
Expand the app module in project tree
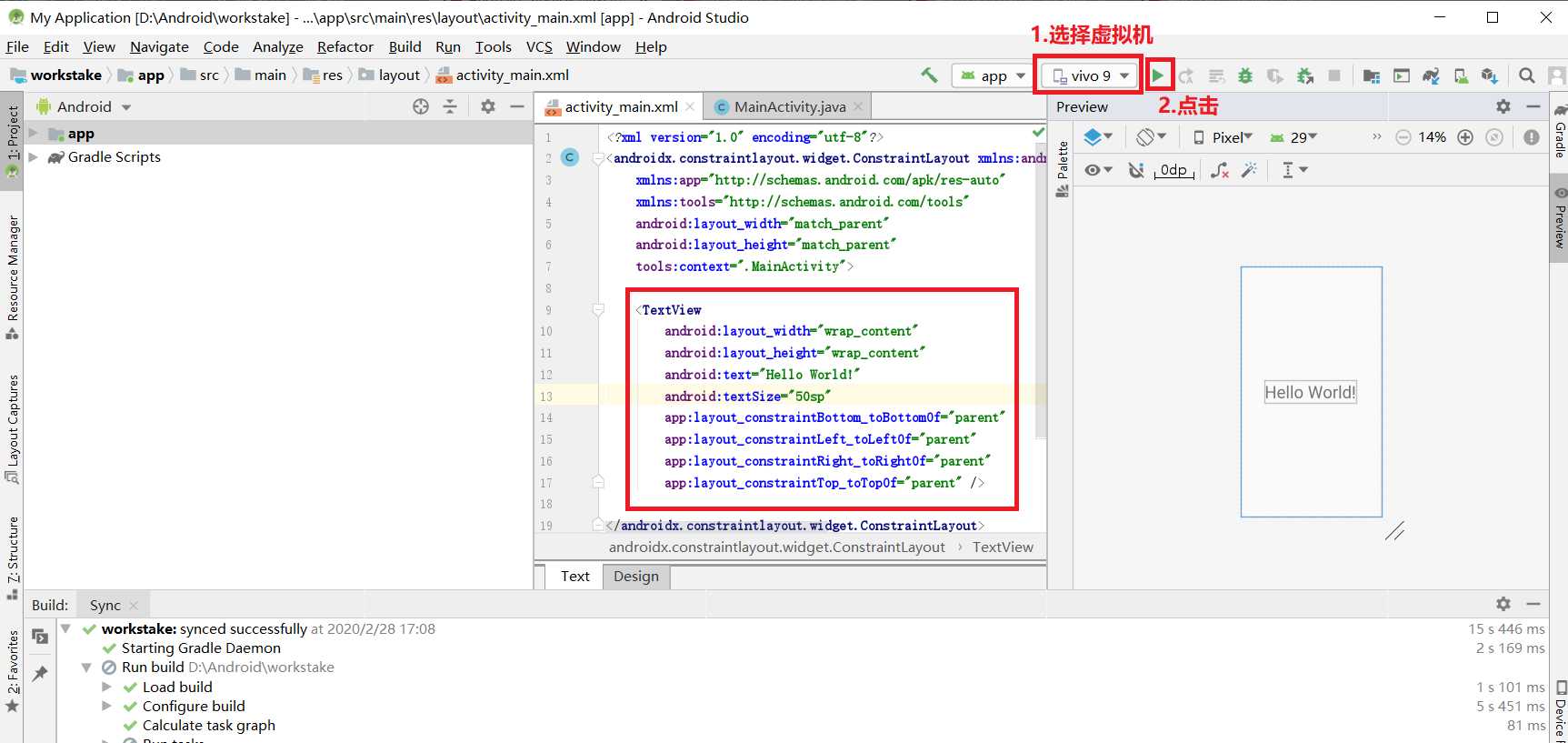[x=34, y=134]
